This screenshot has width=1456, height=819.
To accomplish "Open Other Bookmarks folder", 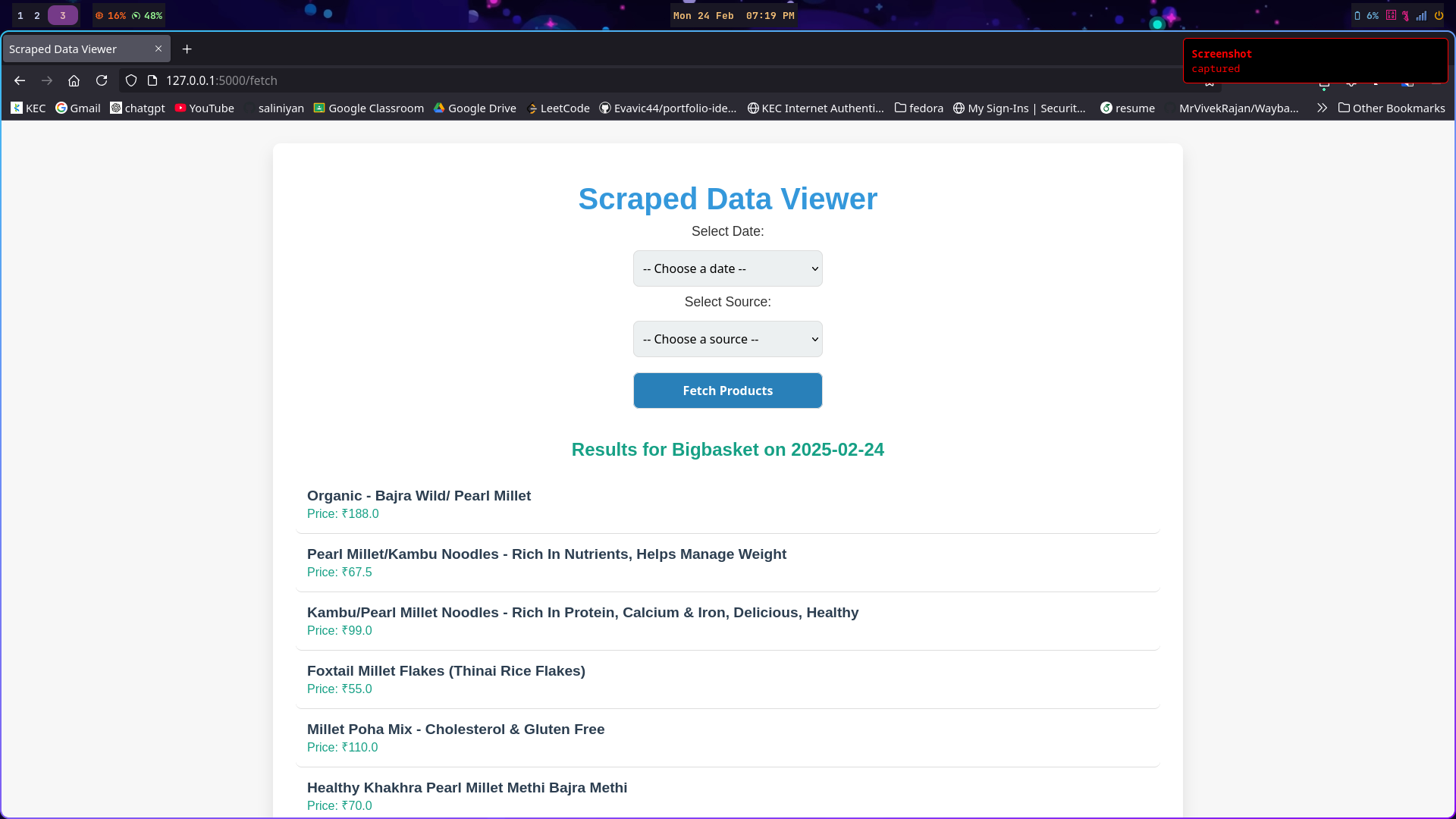I will point(1392,108).
